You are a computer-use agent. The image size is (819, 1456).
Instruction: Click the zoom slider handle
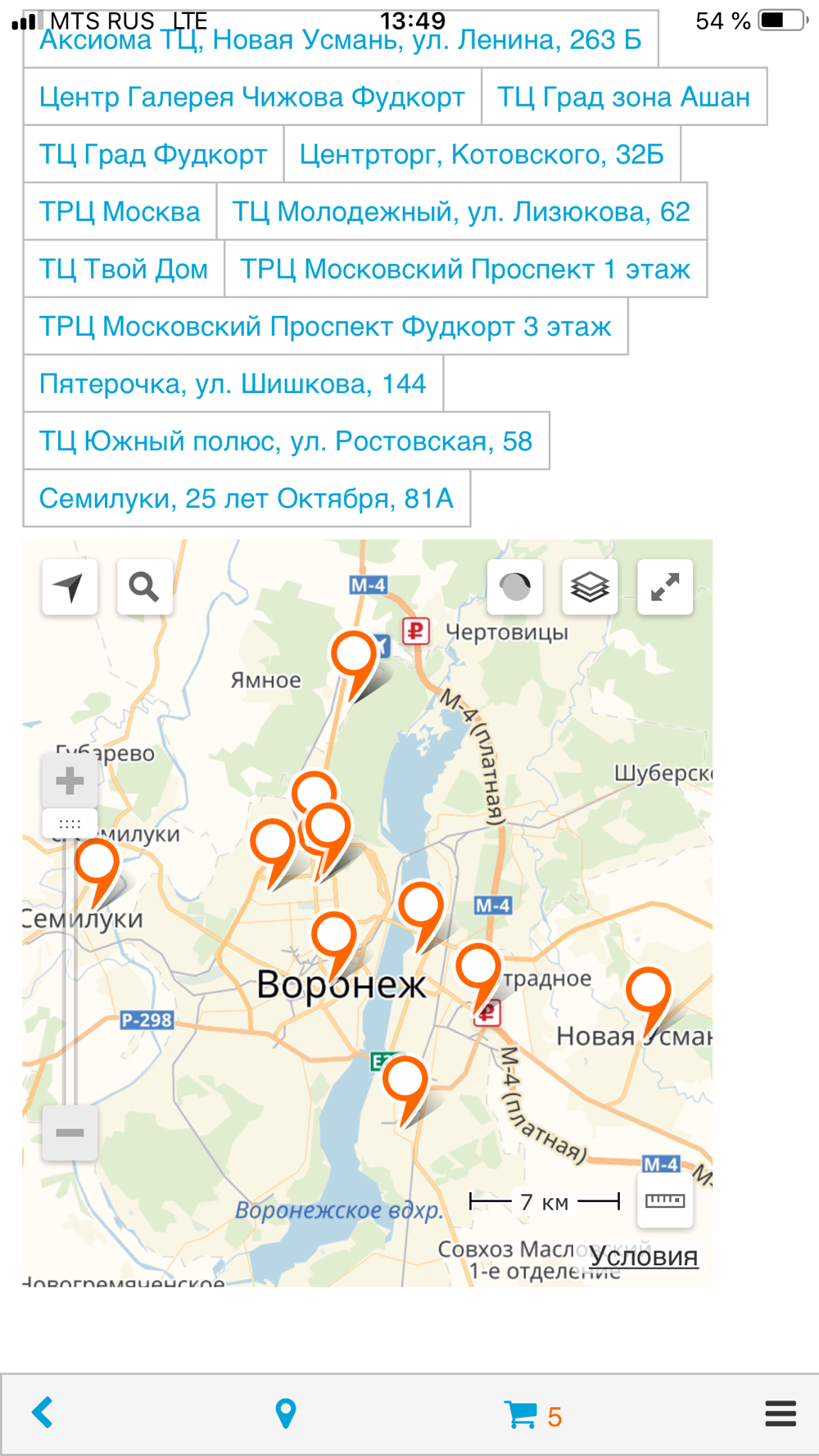(x=70, y=824)
